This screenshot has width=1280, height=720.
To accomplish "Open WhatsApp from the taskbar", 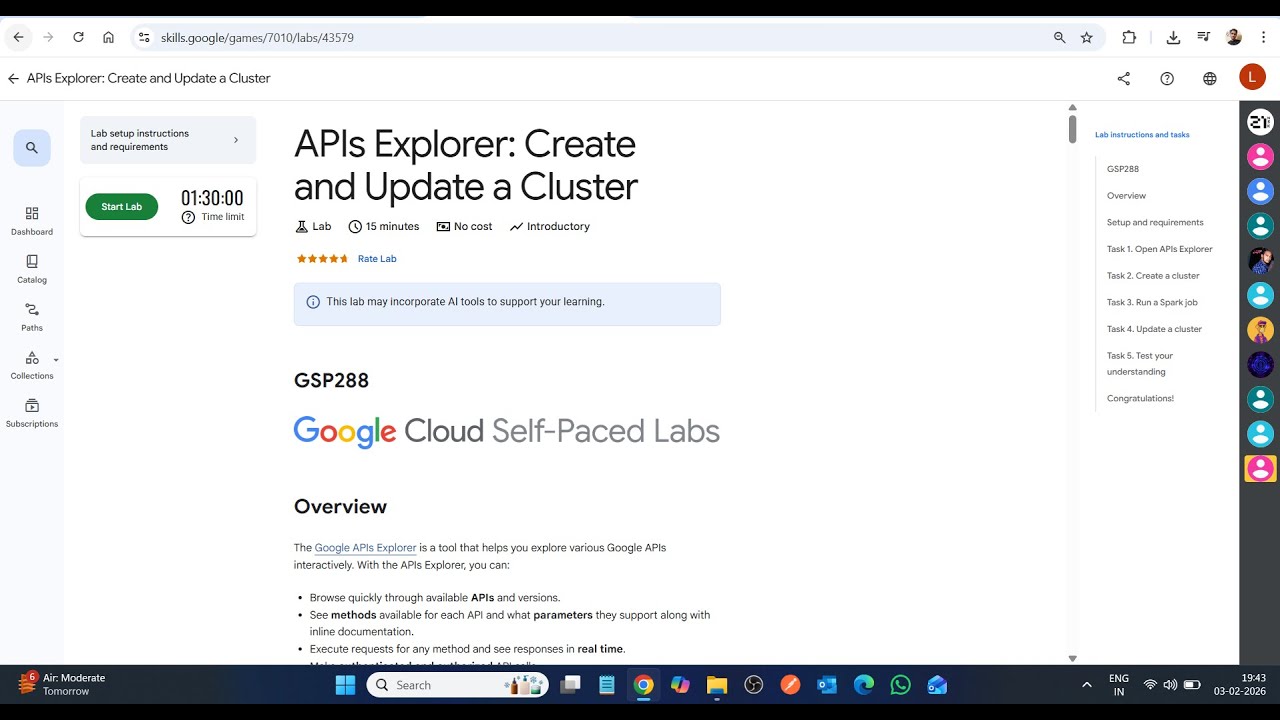I will [x=901, y=685].
